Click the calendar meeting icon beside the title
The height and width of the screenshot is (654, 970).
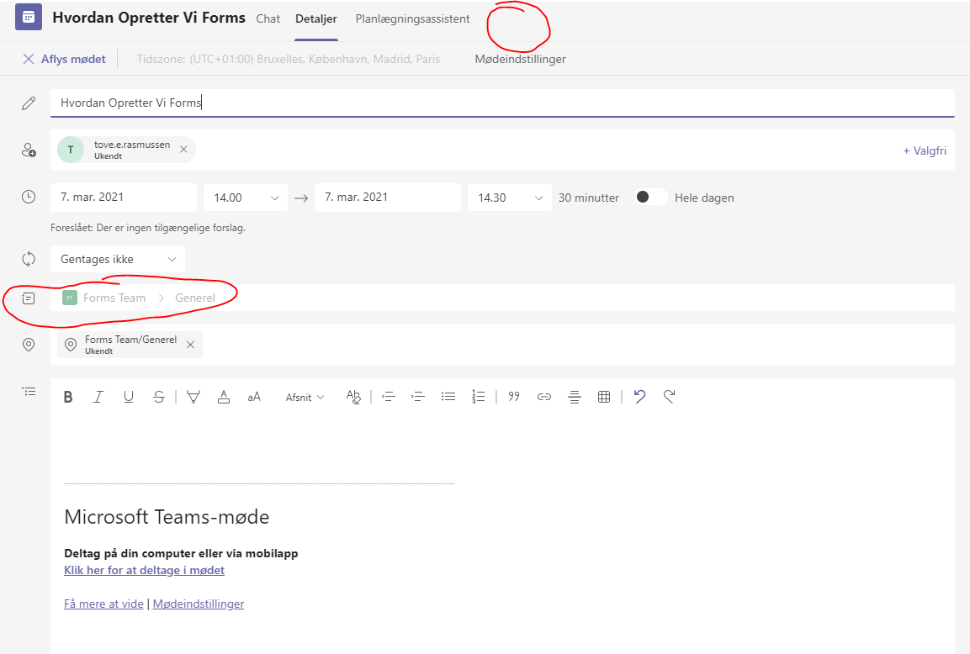(x=28, y=17)
